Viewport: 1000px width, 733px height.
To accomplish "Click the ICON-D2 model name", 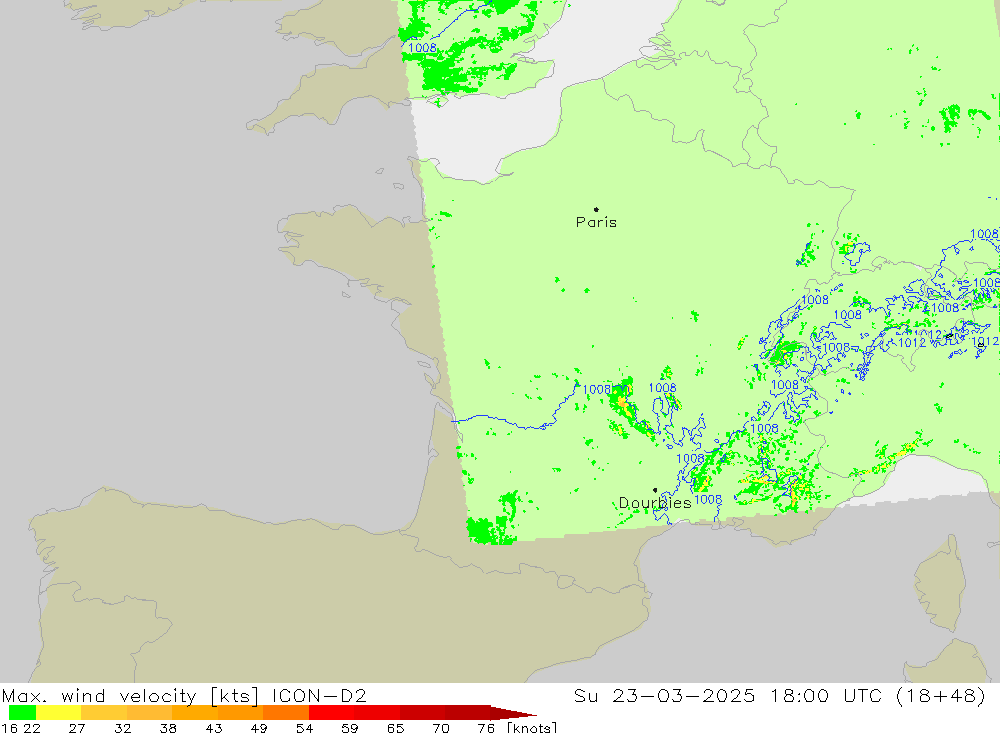I will click(319, 695).
